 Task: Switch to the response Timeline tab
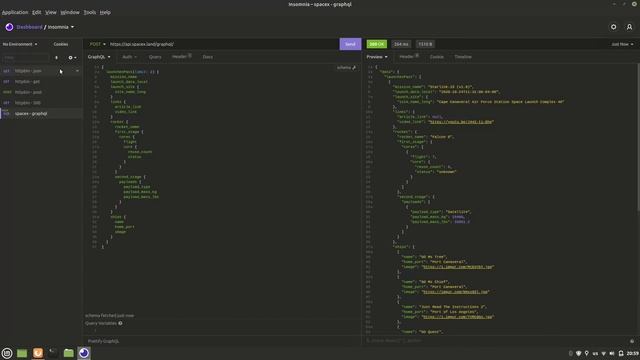(463, 57)
